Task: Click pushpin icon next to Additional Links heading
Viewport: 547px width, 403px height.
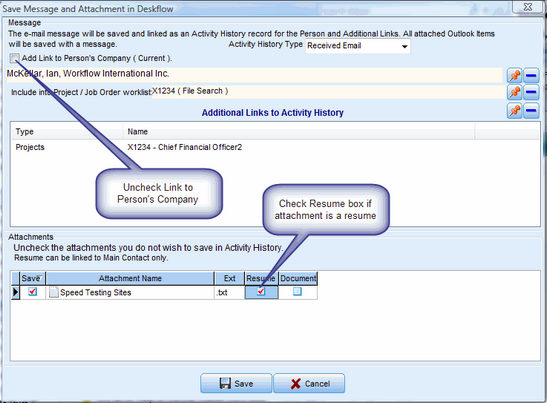Action: coord(515,111)
